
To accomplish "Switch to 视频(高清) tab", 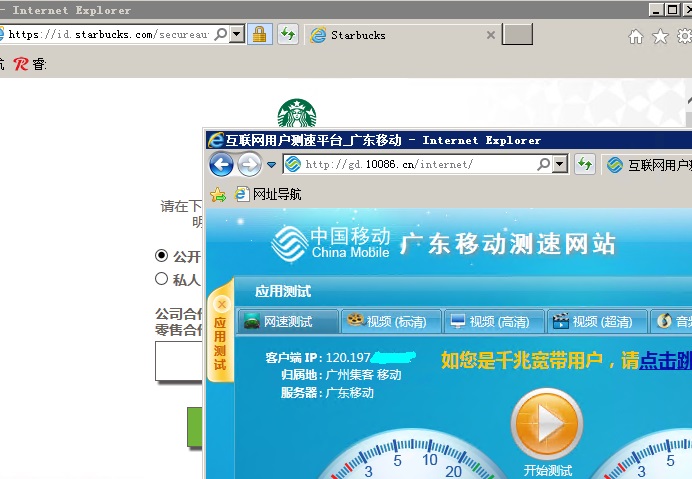I will [494, 321].
